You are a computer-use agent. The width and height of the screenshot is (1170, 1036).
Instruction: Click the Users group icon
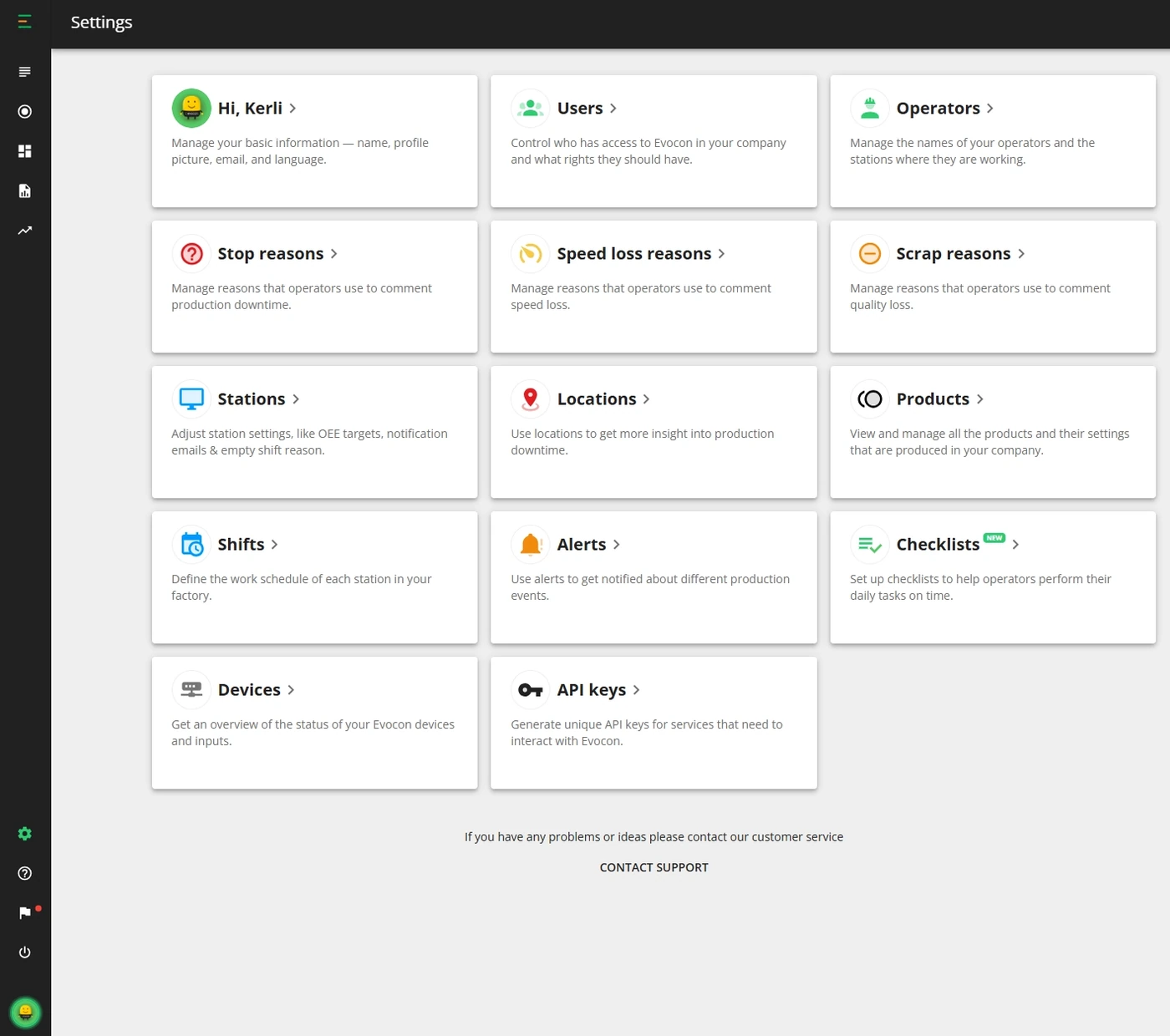(x=531, y=108)
